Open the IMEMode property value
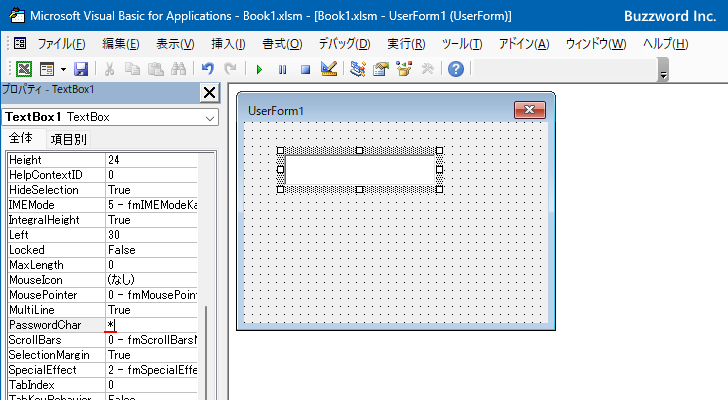 coord(151,205)
